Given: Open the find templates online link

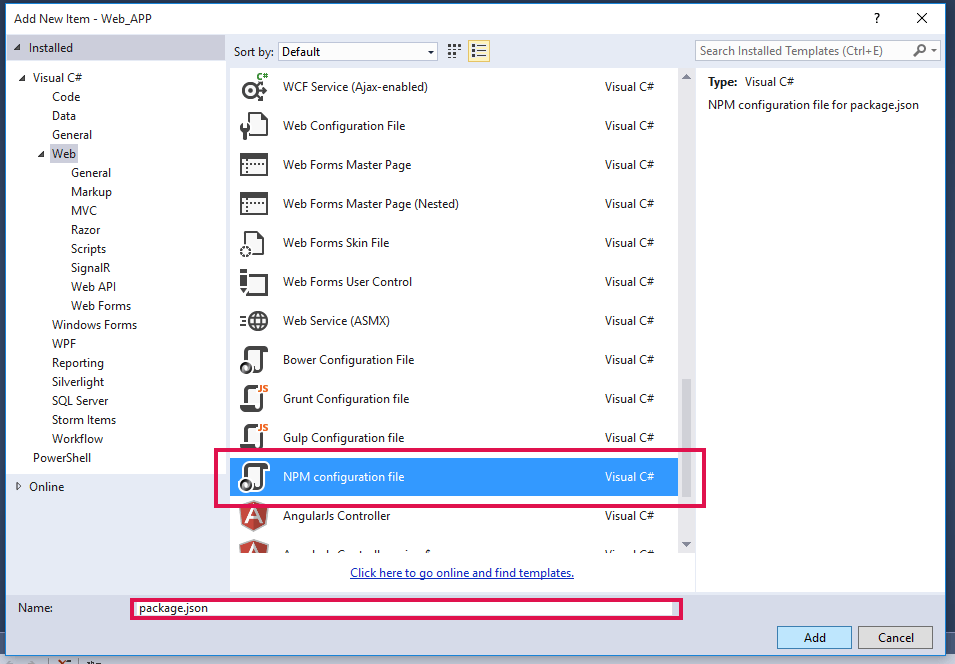Looking at the screenshot, I should click(x=461, y=573).
